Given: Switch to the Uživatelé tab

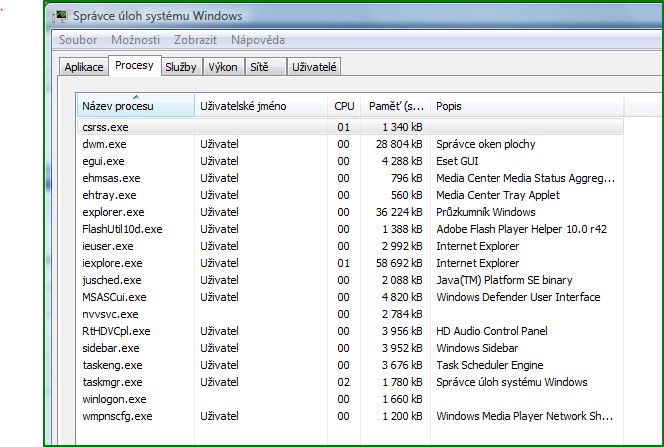Looking at the screenshot, I should 314,67.
